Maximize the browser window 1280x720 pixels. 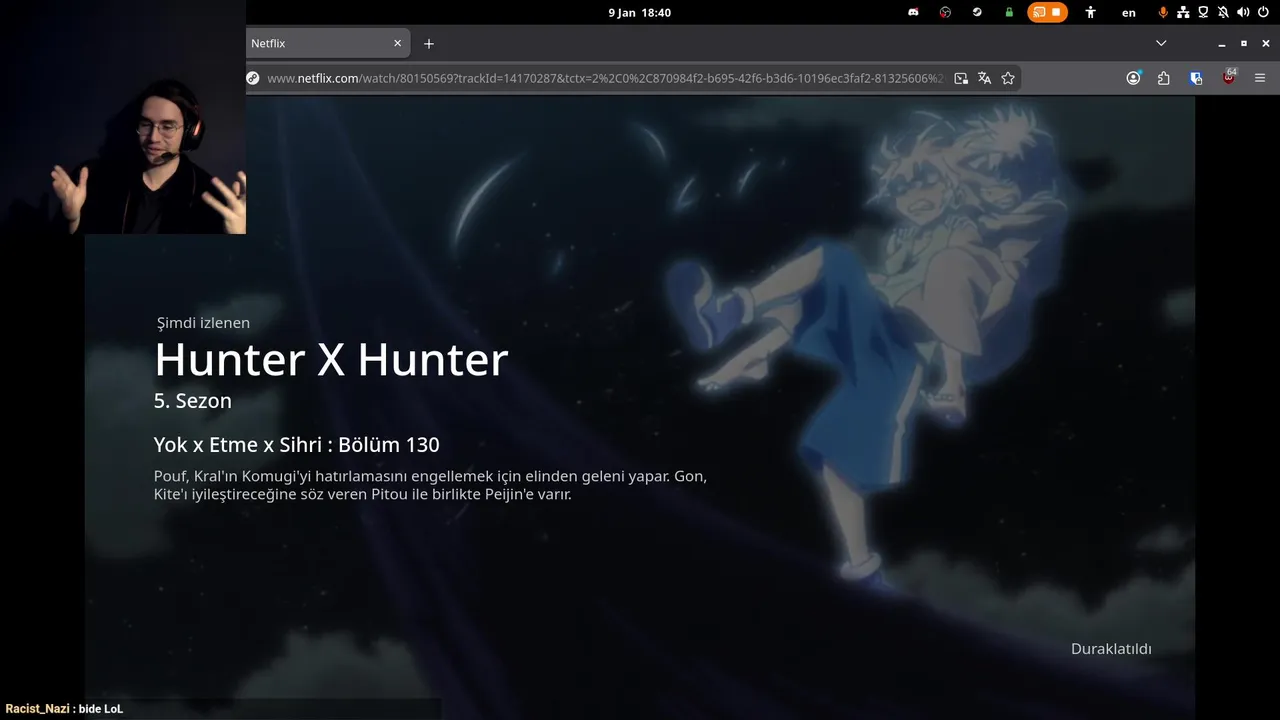tap(1243, 43)
